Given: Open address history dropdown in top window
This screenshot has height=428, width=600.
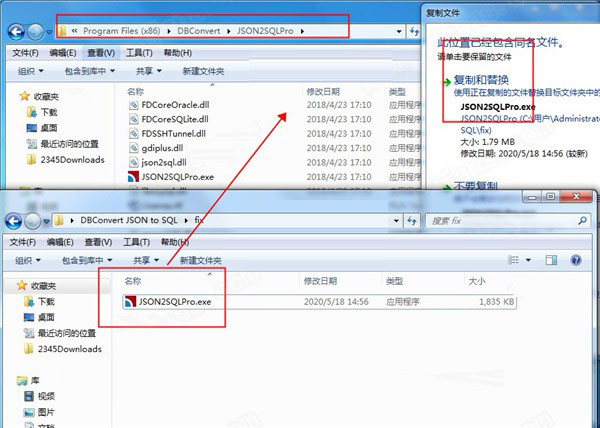Looking at the screenshot, I should pos(399,32).
